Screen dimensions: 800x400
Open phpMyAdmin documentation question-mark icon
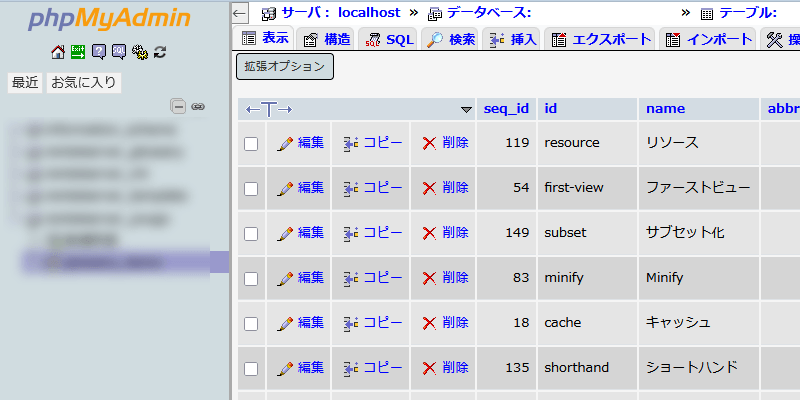[x=98, y=52]
